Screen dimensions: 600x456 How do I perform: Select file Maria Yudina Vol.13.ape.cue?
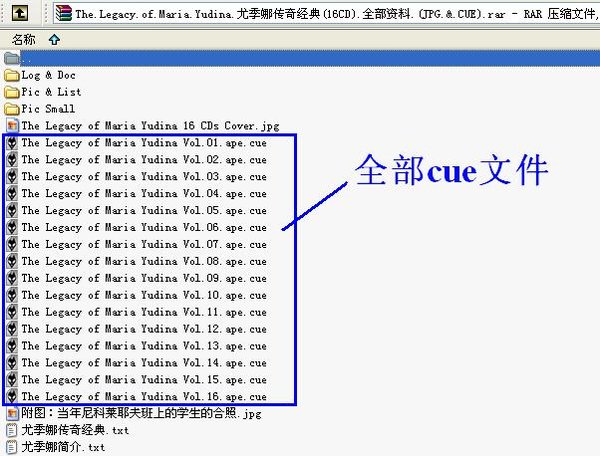144,346
